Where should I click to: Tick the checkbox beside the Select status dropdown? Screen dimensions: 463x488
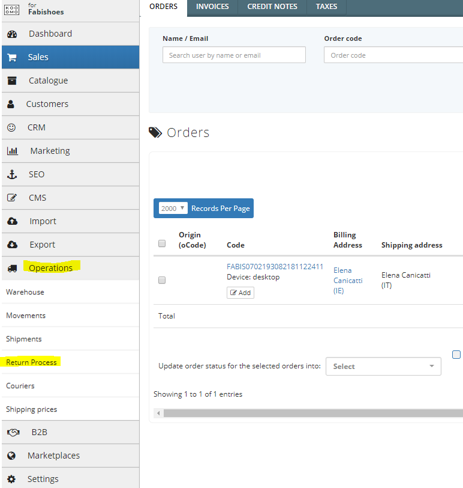[456, 354]
